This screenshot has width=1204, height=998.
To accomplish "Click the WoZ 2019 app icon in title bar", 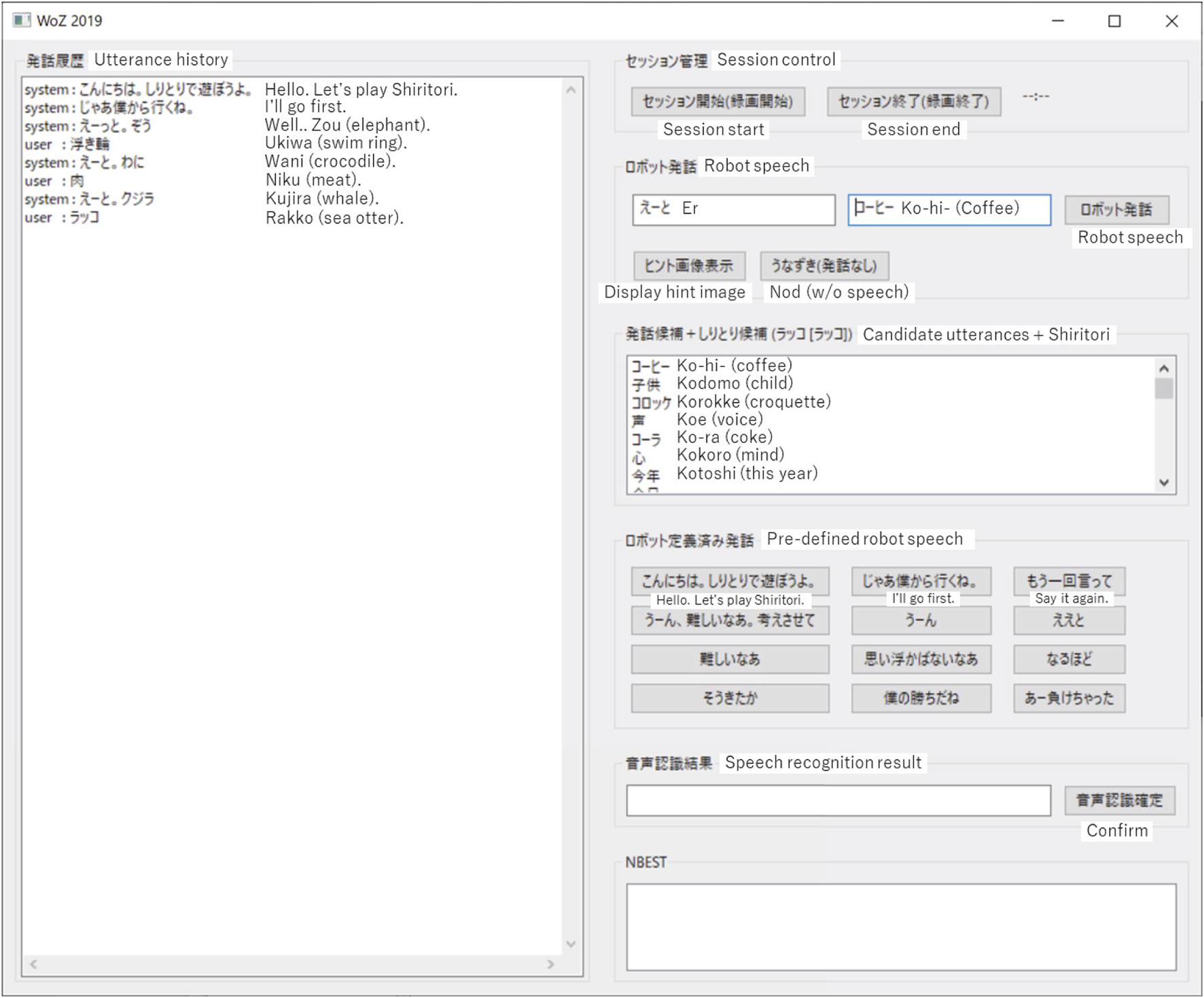I will coord(22,20).
